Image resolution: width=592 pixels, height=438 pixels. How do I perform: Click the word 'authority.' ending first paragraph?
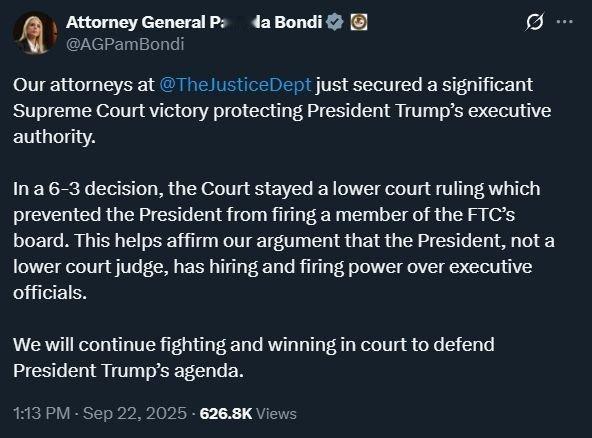tap(54, 137)
